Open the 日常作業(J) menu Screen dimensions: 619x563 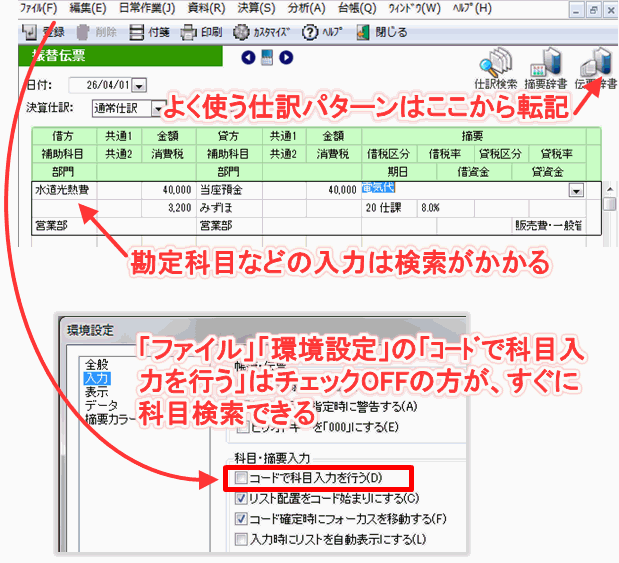[147, 8]
